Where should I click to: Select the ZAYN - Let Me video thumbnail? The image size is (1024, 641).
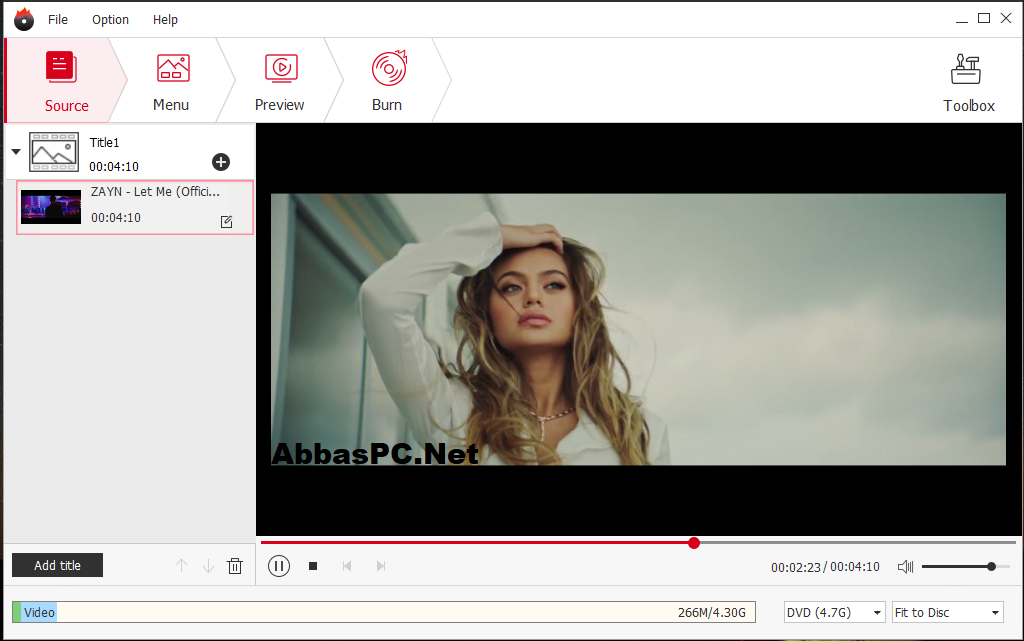[51, 207]
